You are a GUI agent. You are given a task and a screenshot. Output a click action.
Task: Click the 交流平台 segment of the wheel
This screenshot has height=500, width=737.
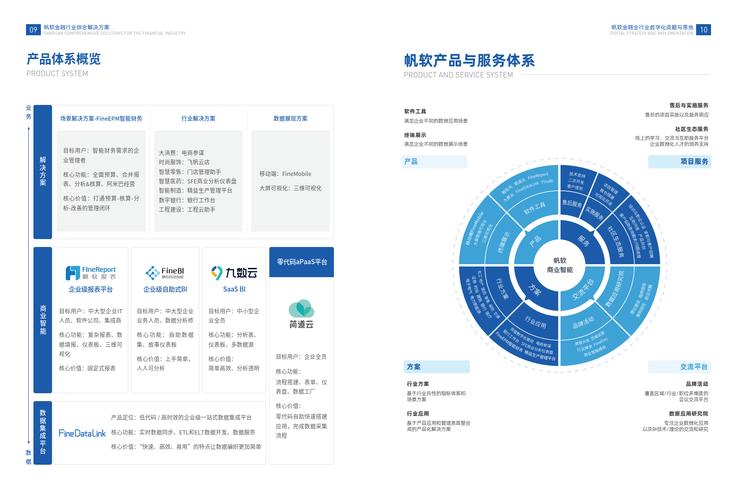click(x=583, y=289)
